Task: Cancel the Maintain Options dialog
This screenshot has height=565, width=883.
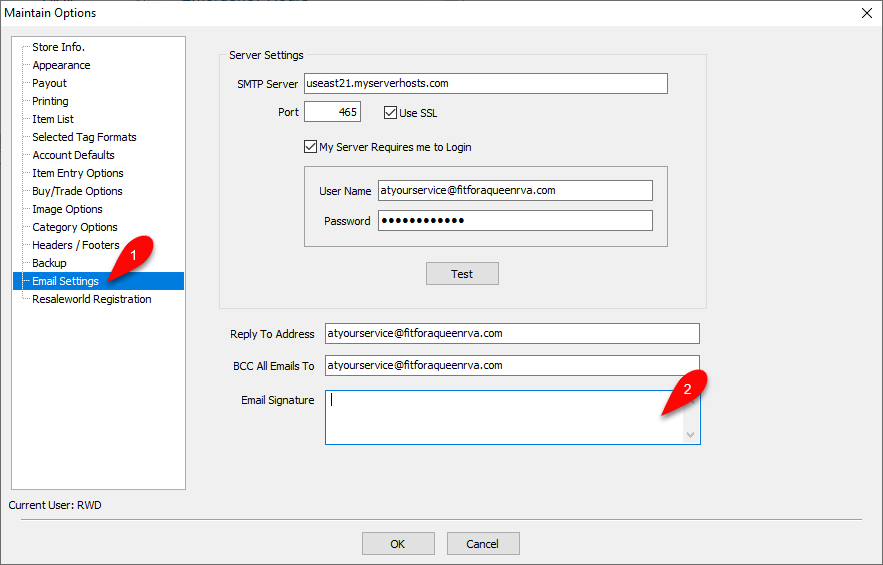Action: pos(483,544)
